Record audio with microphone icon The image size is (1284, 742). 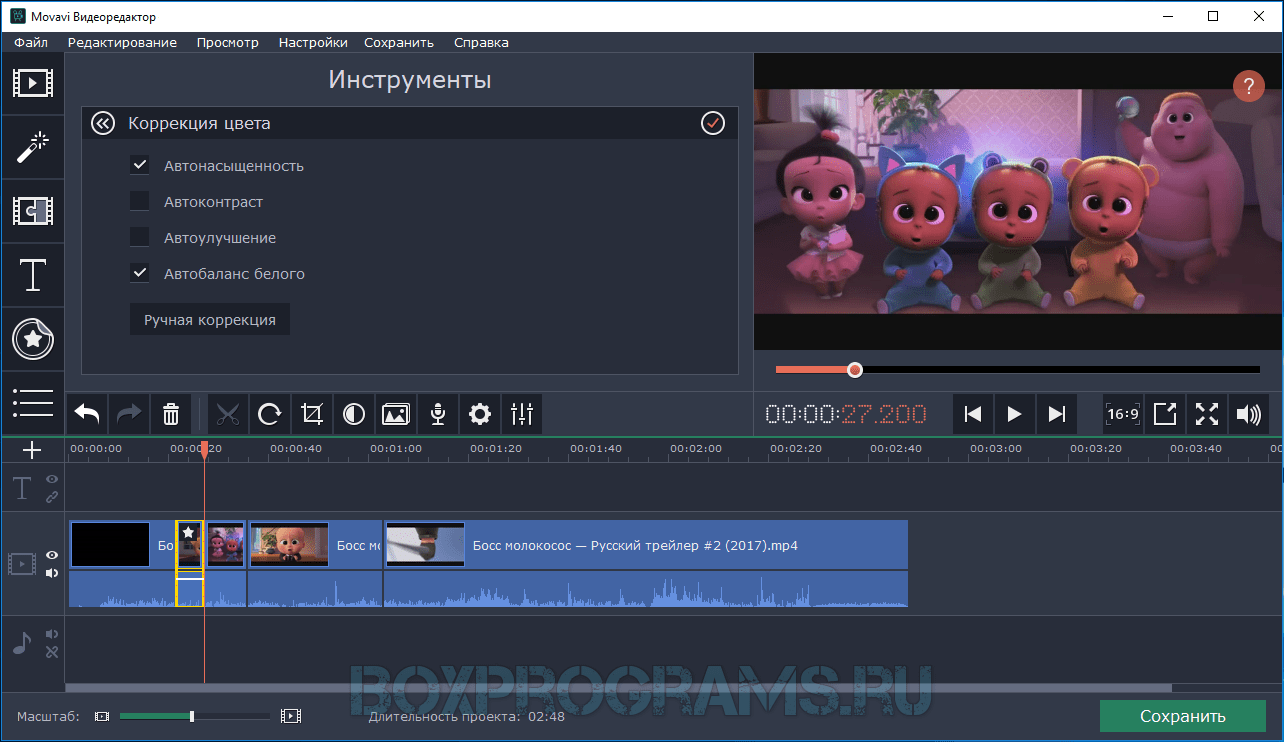[438, 413]
